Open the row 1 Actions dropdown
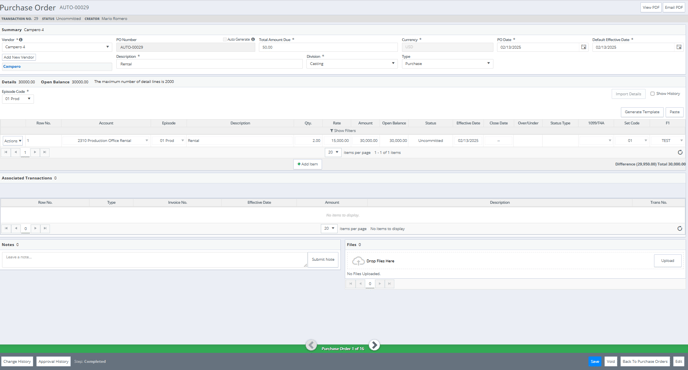Image resolution: width=688 pixels, height=370 pixels. pos(12,141)
